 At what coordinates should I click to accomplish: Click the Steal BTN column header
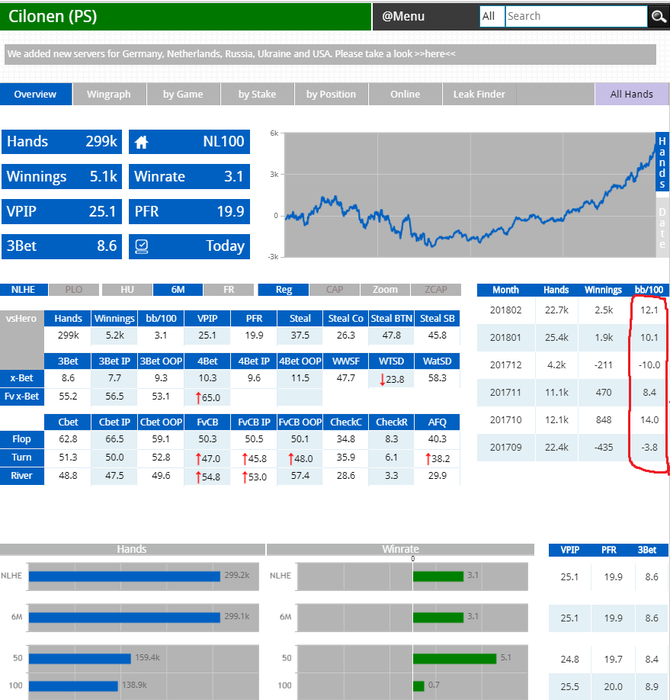391,319
